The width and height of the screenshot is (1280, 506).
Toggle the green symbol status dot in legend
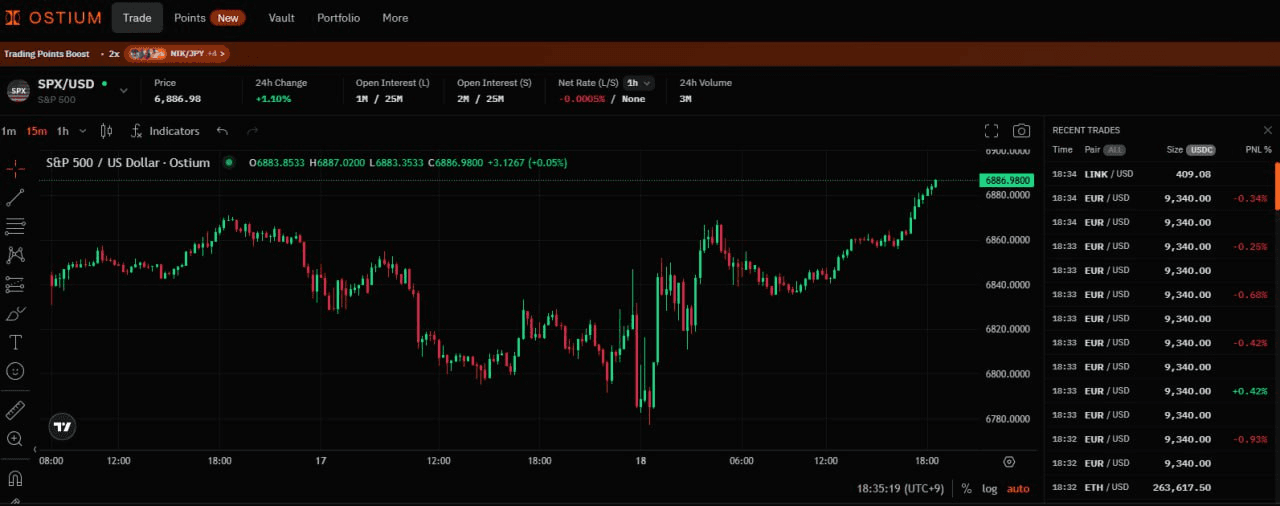[228, 162]
